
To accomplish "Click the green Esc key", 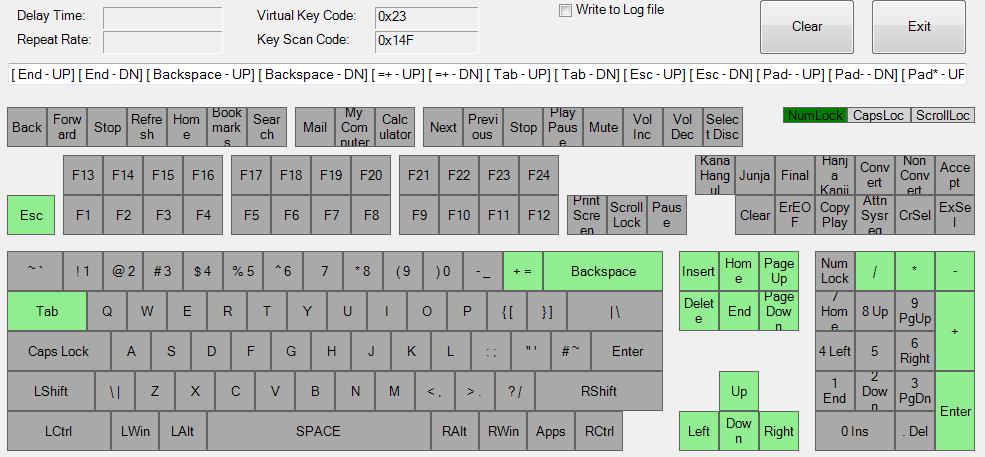I will point(31,215).
